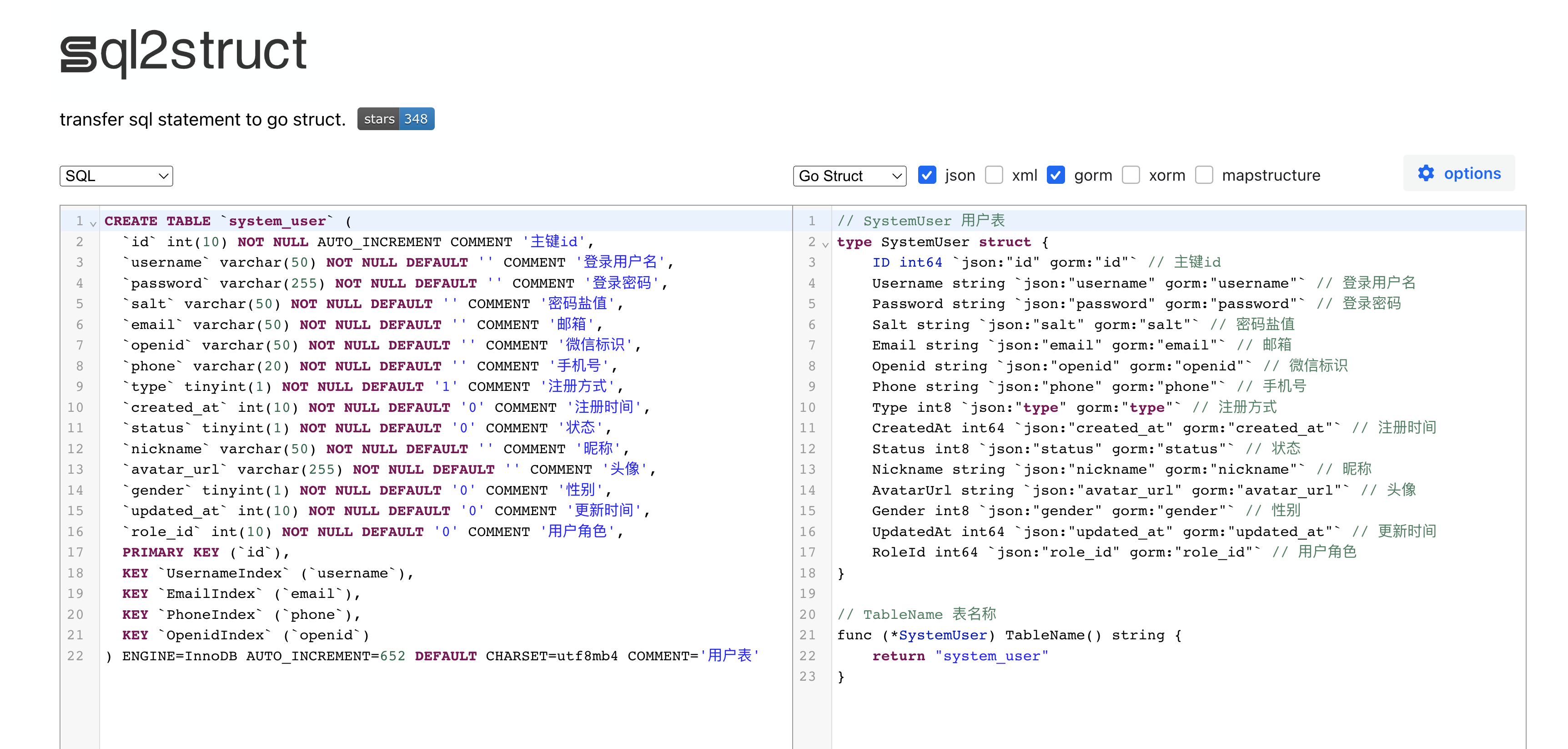Image resolution: width=1568 pixels, height=749 pixels.
Task: Click the `openid` column definition line
Action: (x=382, y=345)
